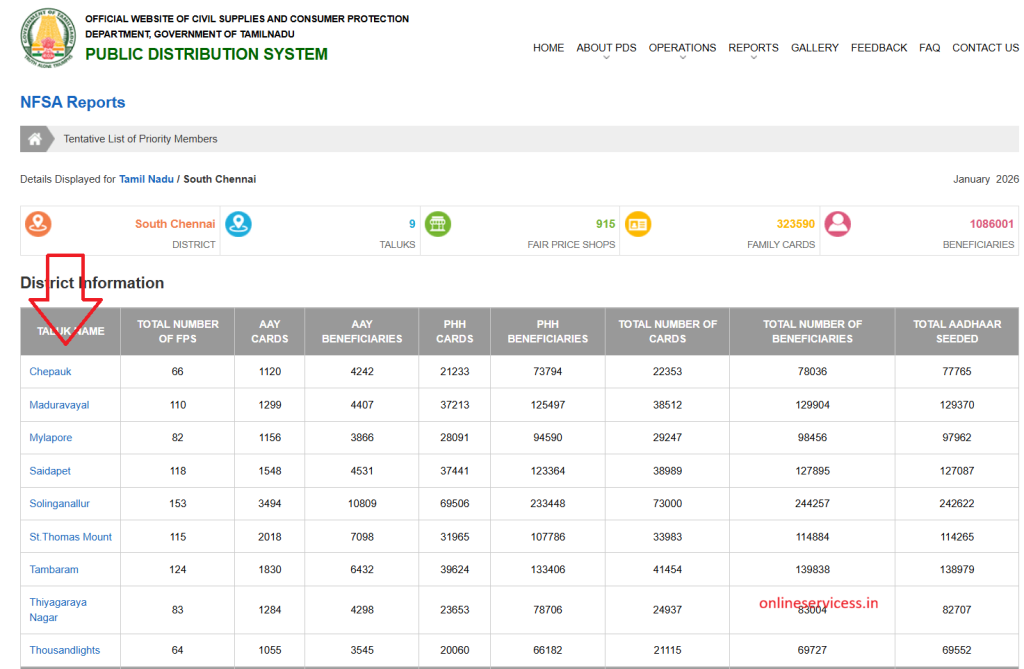1024x669 pixels.
Task: Open the Feedback page from navigation
Action: [879, 48]
